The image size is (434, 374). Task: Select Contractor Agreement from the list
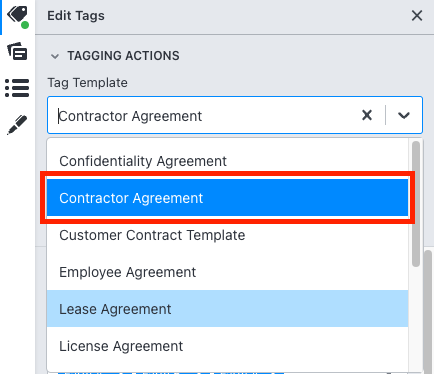227,198
